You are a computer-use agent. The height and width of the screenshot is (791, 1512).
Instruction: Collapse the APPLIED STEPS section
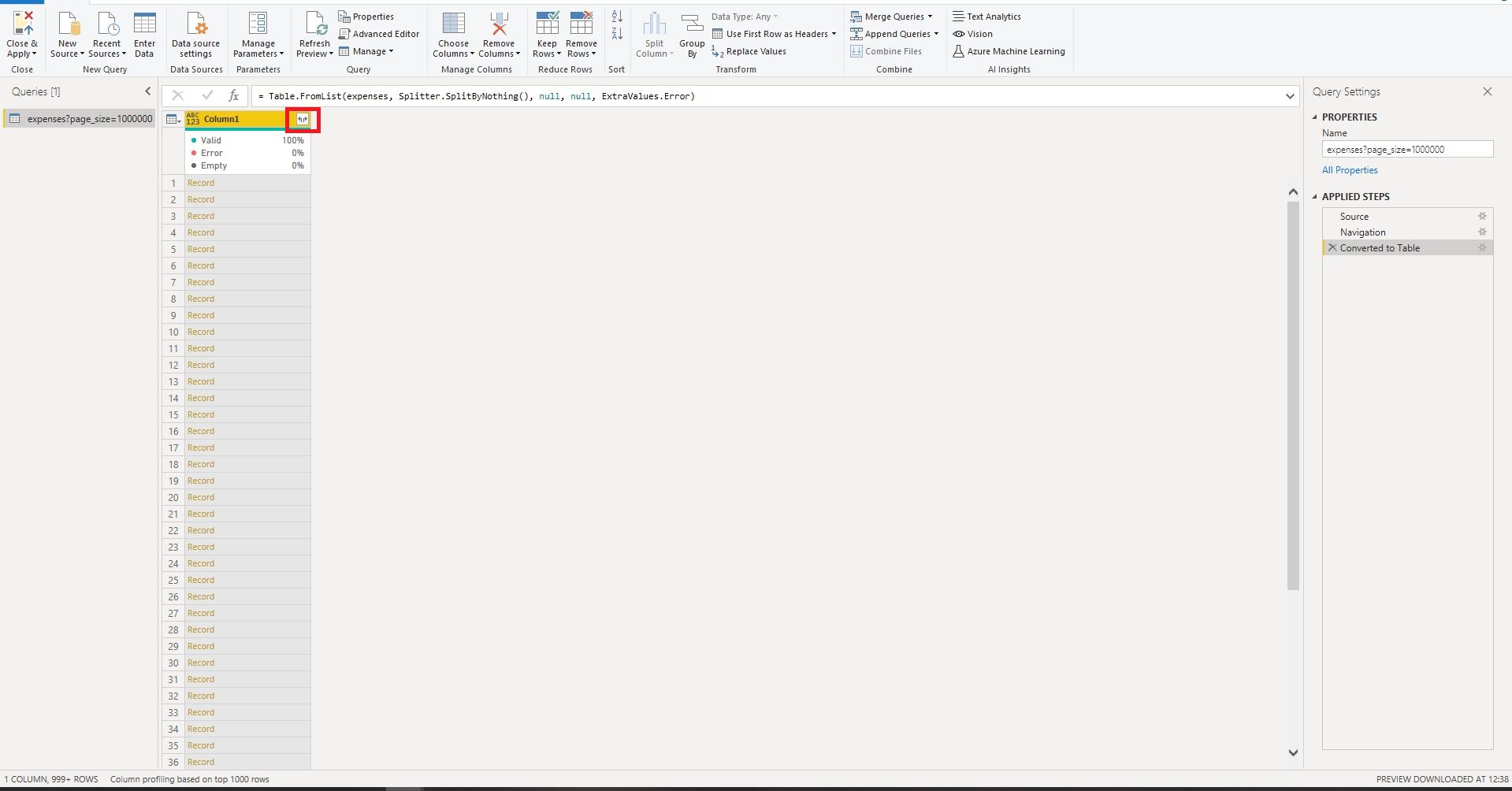(1315, 196)
